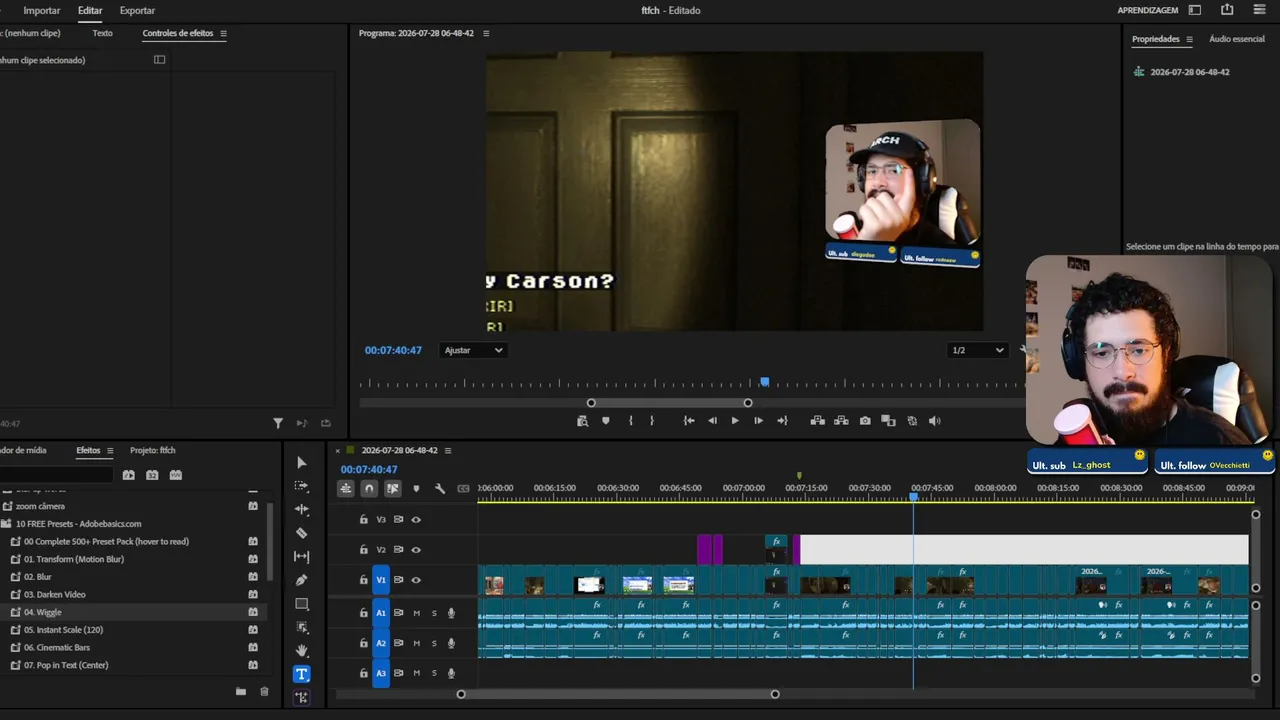Click the timeline captions CC icon
The image size is (1280, 720).
coord(463,489)
